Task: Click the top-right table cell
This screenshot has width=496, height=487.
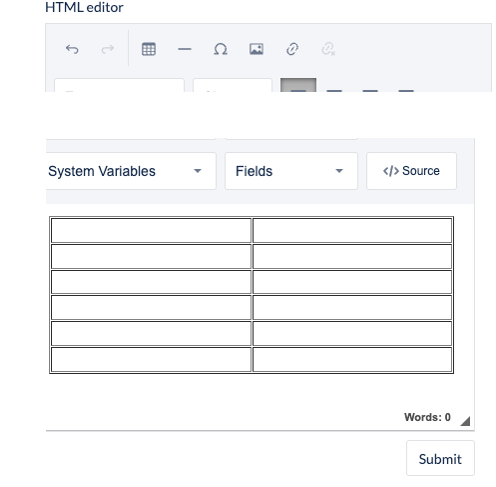Action: pyautogui.click(x=352, y=230)
